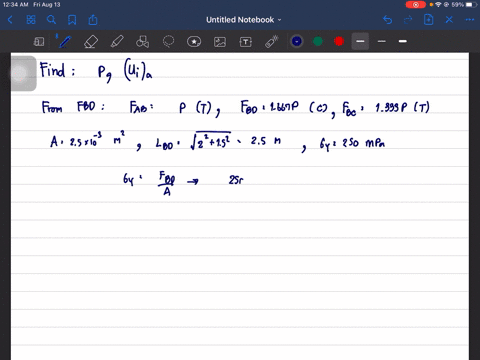
Task: Select the thin stroke thickness
Action: click(382, 41)
